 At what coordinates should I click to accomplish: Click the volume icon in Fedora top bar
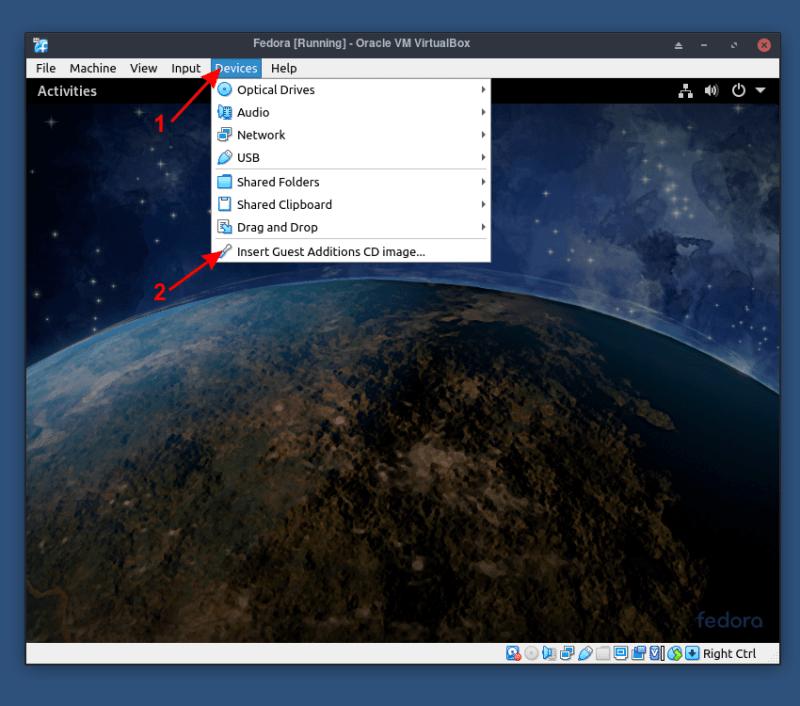711,90
